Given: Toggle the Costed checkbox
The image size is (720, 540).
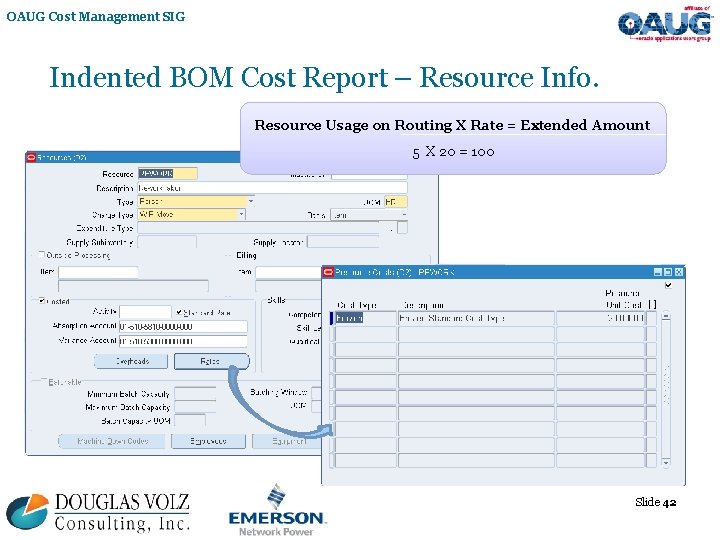Looking at the screenshot, I should pos(42,301).
